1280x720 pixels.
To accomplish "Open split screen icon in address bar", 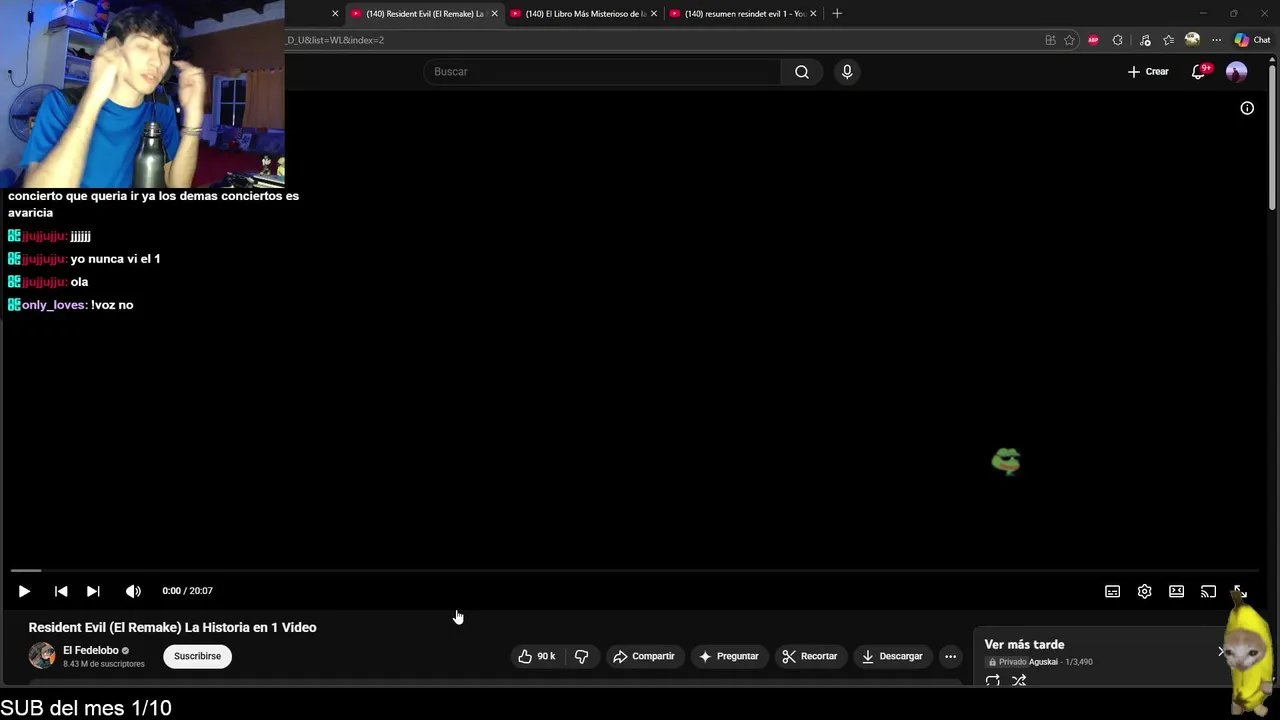I will 1050,40.
